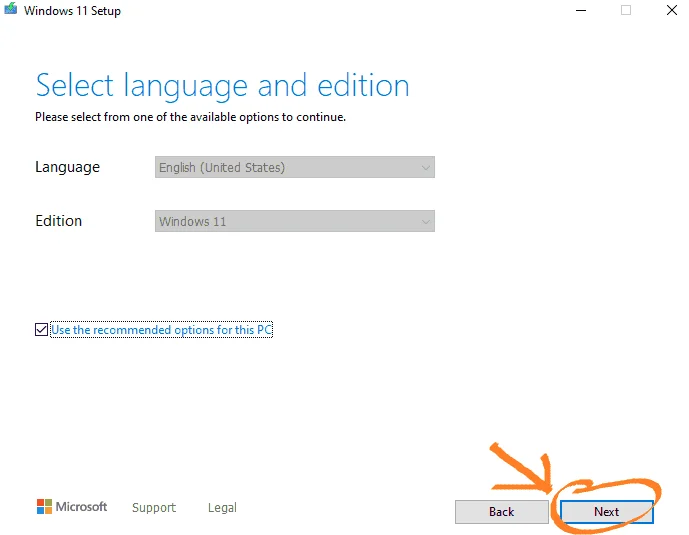The width and height of the screenshot is (689, 535).
Task: Click the Windows 11 Setup title bar icon
Action: pos(11,9)
